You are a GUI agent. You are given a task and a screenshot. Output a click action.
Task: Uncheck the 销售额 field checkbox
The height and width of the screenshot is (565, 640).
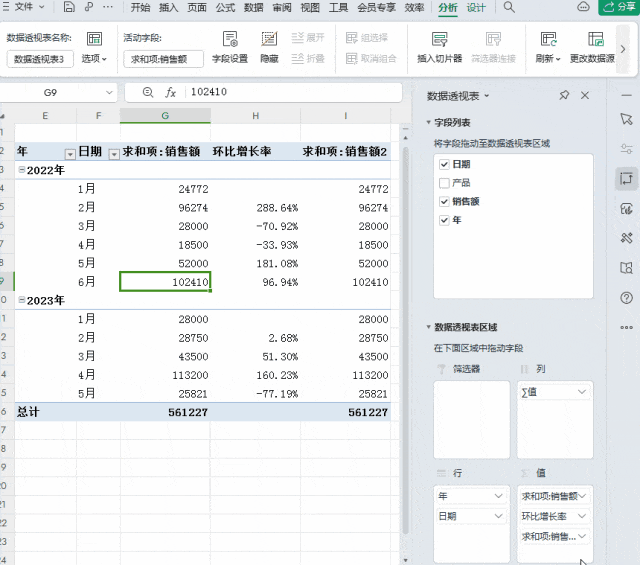[444, 201]
